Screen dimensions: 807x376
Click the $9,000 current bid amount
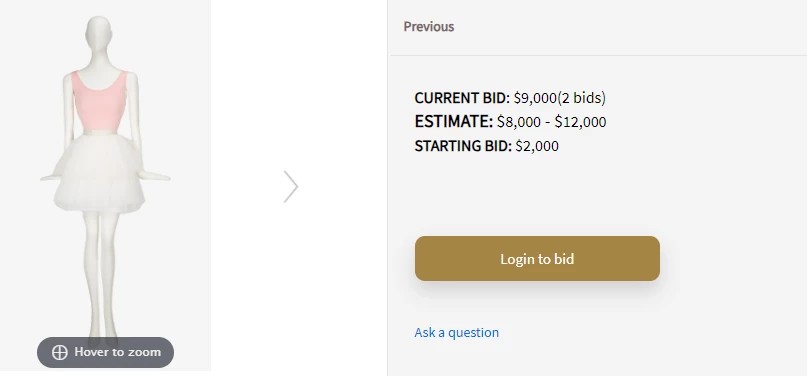tap(535, 98)
